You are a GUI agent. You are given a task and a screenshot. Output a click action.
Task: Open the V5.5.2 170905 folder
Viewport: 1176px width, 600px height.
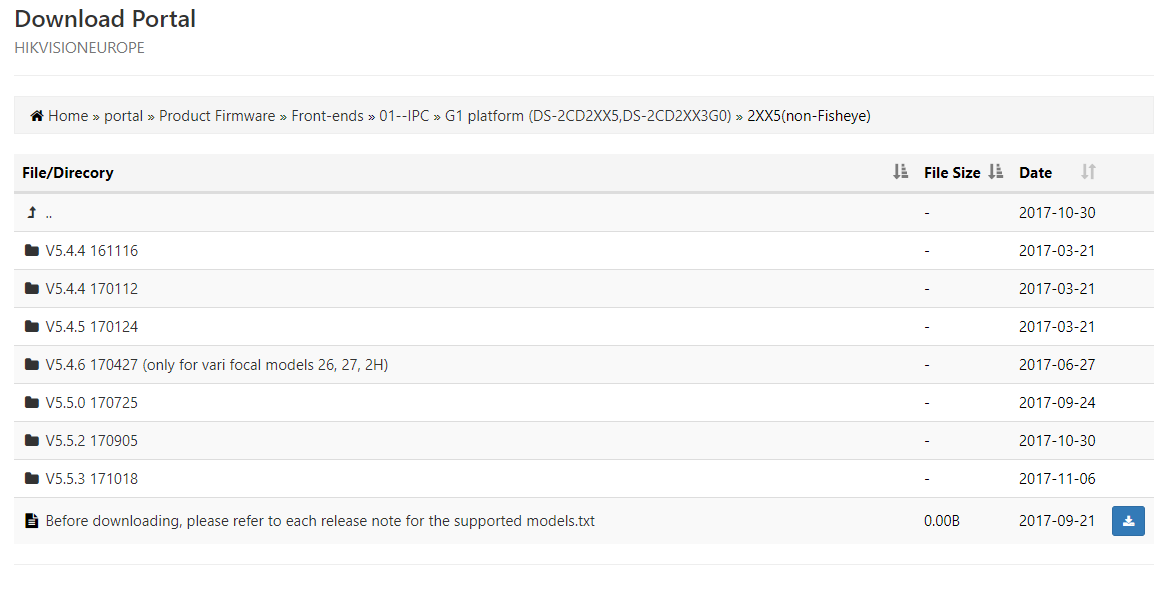point(92,441)
